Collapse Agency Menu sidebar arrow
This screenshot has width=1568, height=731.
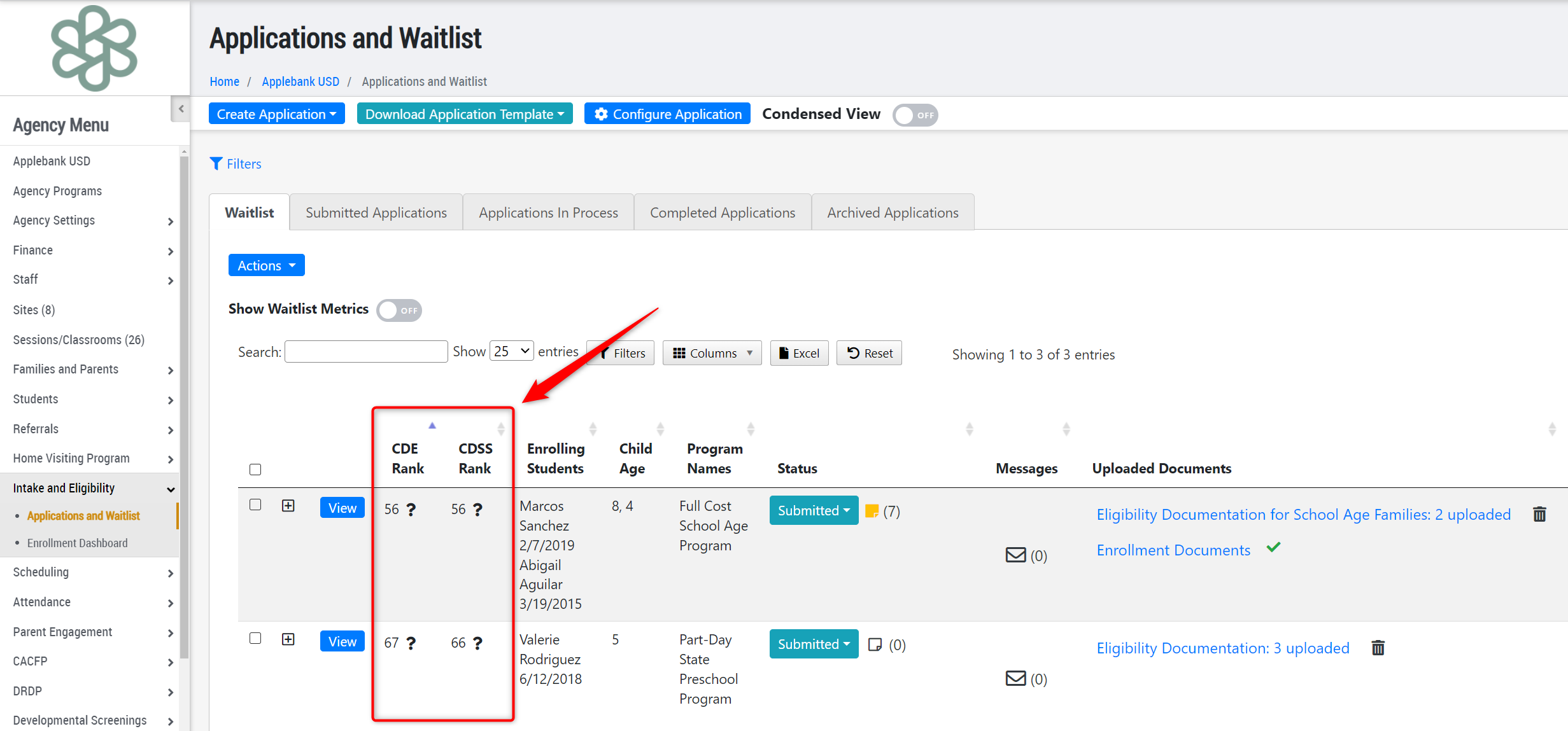point(181,109)
